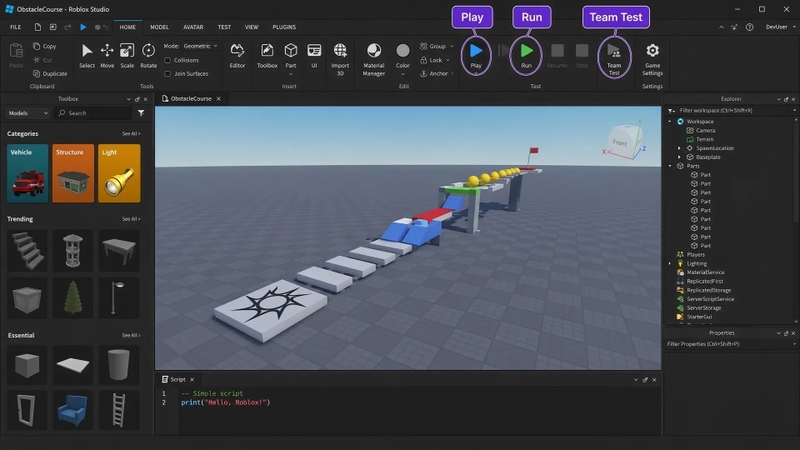This screenshot has height=450, width=800.
Task: Switch to the VIEW ribbon tab
Action: (x=252, y=27)
